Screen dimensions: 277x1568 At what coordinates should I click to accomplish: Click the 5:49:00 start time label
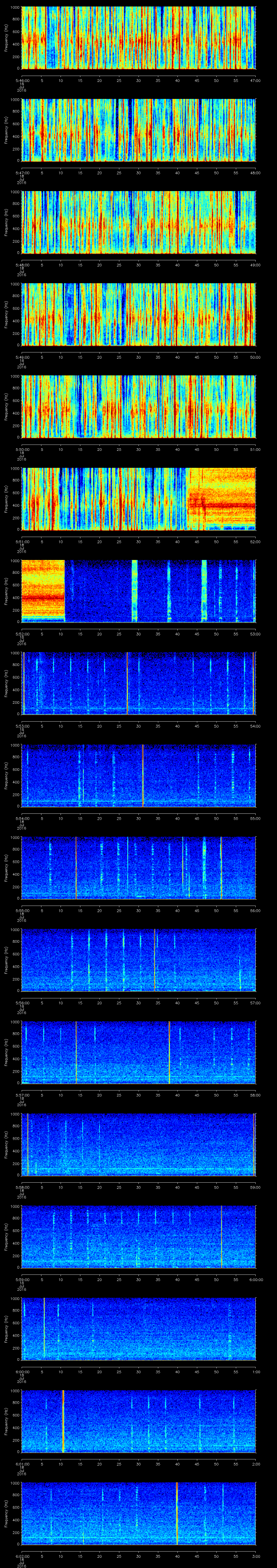click(x=22, y=357)
